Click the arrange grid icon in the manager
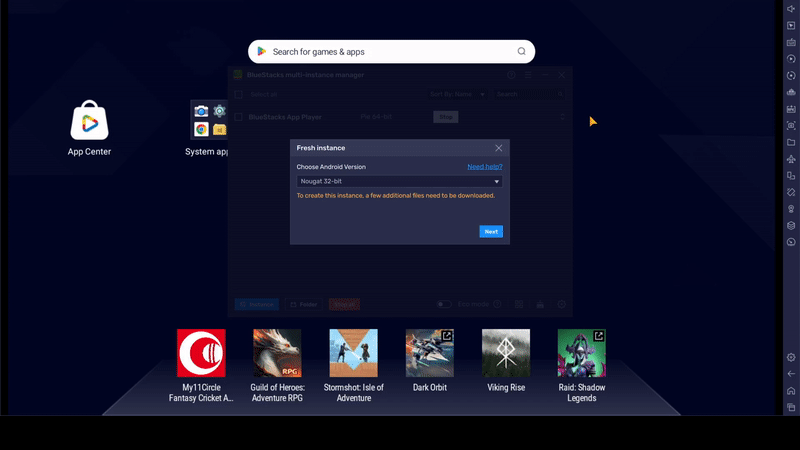 (519, 305)
